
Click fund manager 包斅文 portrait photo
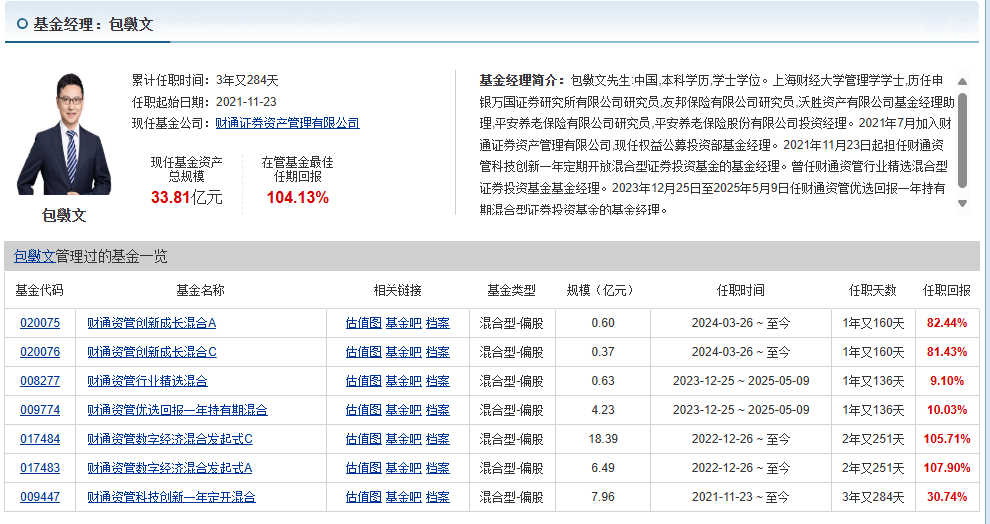tap(64, 134)
